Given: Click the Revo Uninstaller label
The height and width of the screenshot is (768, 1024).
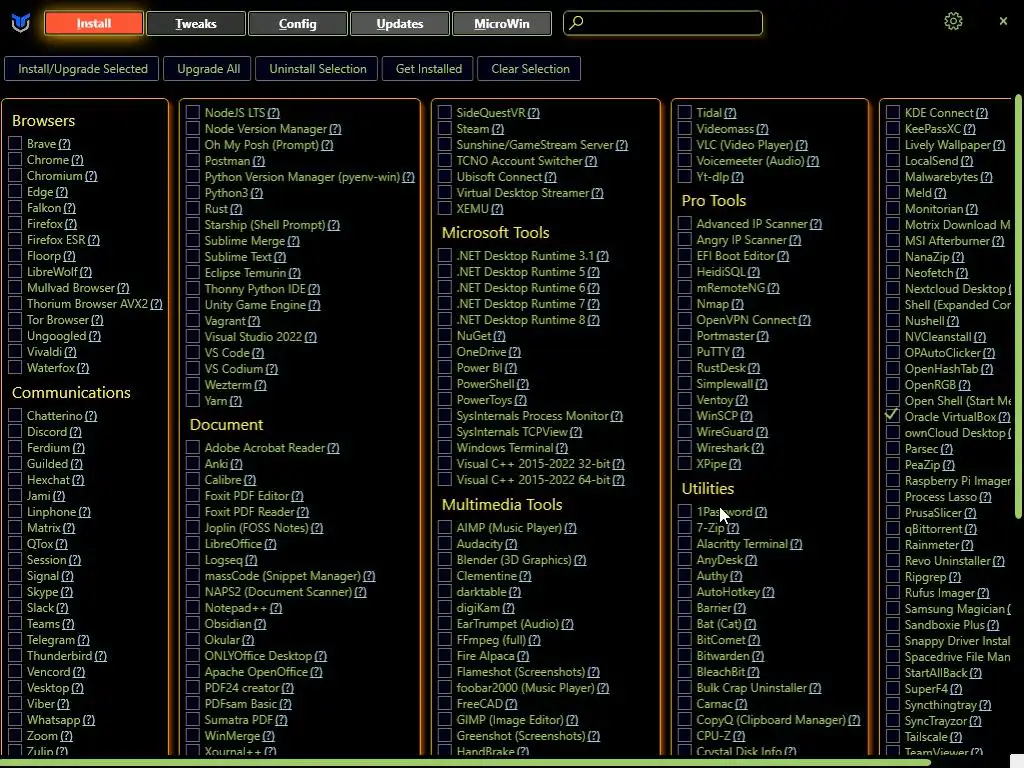Looking at the screenshot, I should pyautogui.click(x=948, y=561).
